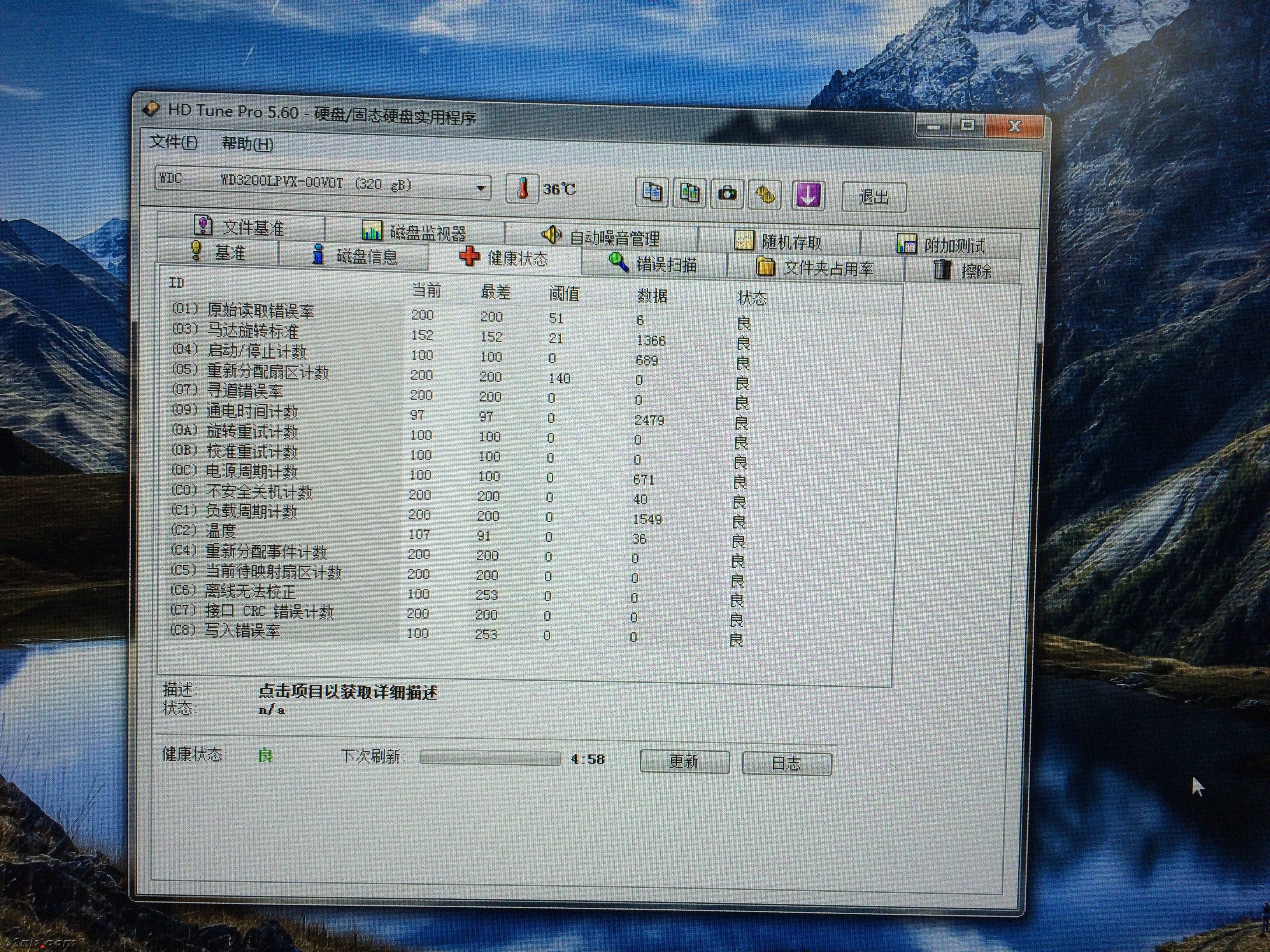The width and height of the screenshot is (1270, 952).
Task: Click the thermometer temperature icon
Action: pos(522,189)
